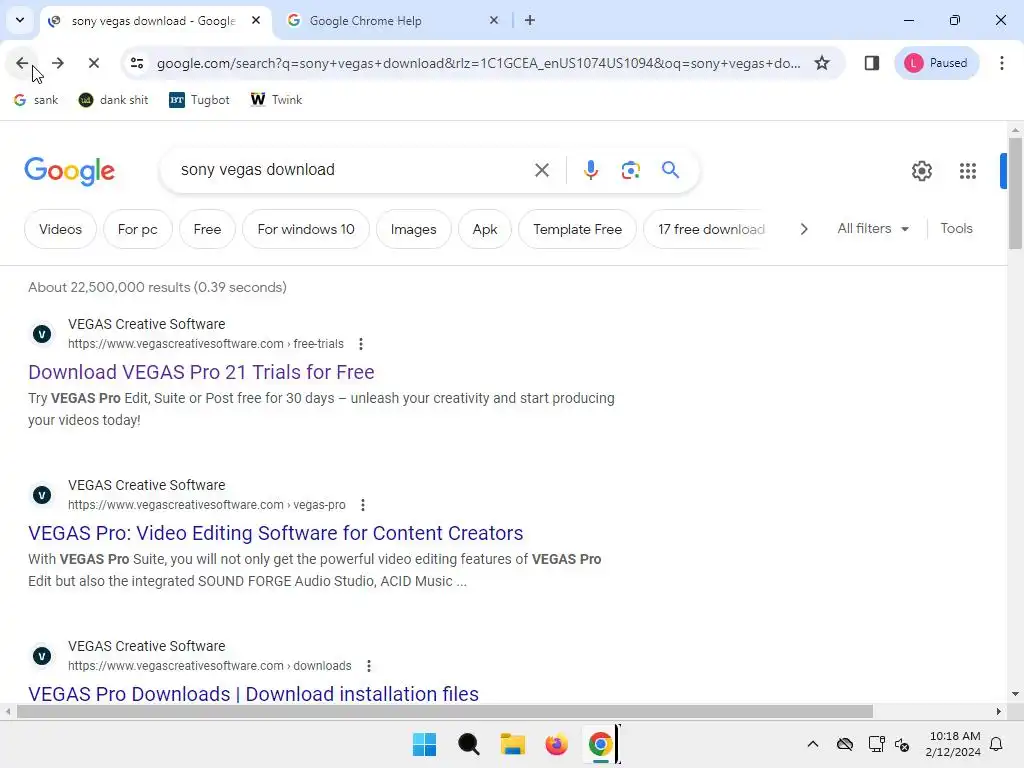Apply the For pc filter chip

click(x=137, y=229)
